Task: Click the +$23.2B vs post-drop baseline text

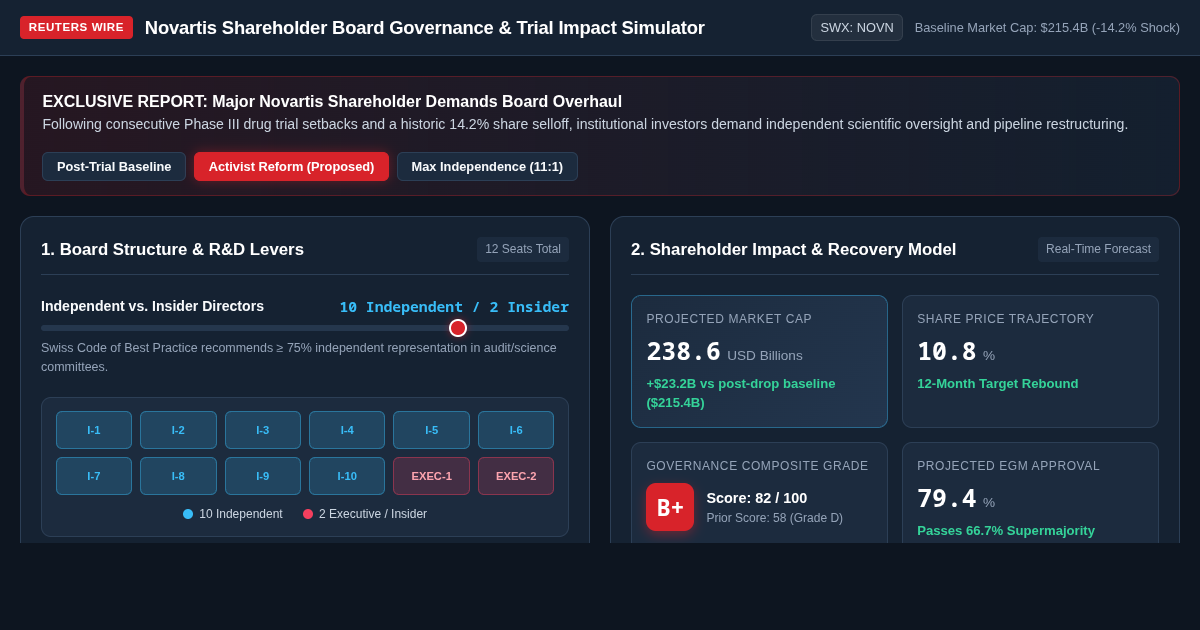Action: tap(741, 393)
